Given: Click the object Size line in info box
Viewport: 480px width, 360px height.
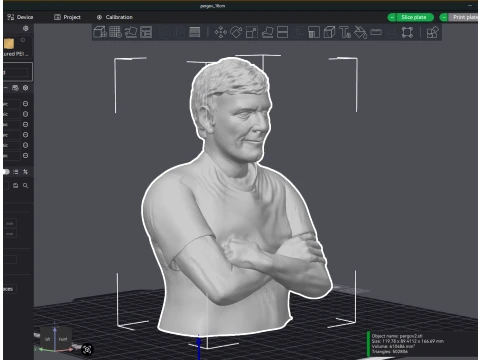Looking at the screenshot, I should click(x=408, y=341).
